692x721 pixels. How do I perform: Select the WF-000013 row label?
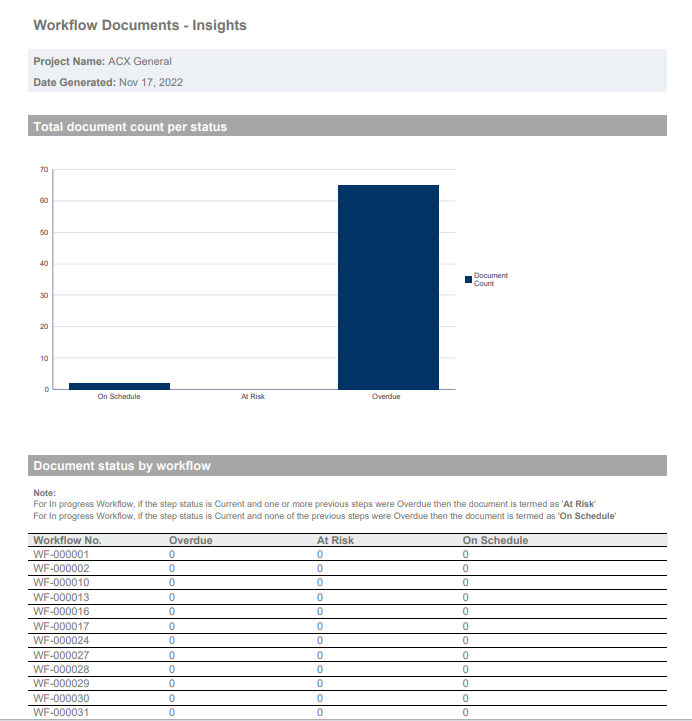point(61,597)
